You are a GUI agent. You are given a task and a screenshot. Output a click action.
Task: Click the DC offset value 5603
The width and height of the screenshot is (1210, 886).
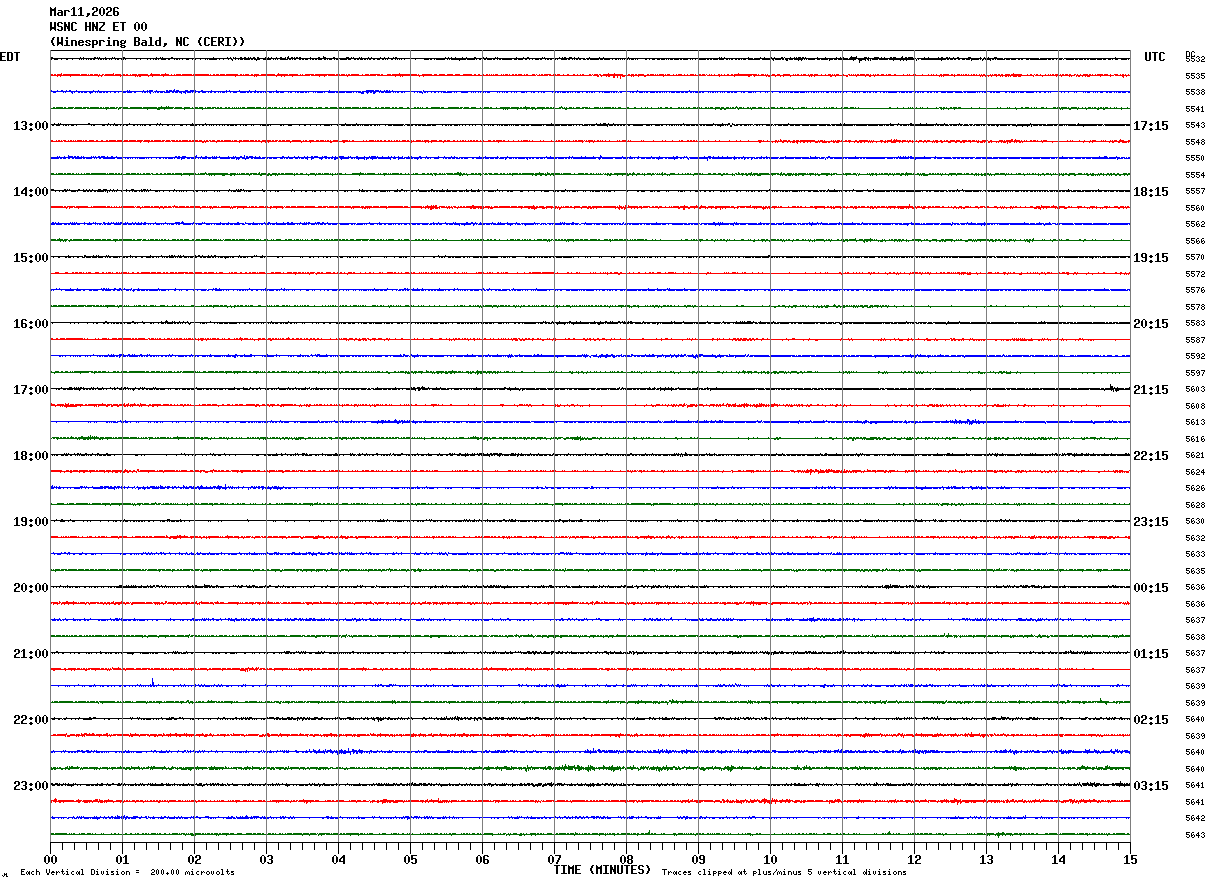1195,390
